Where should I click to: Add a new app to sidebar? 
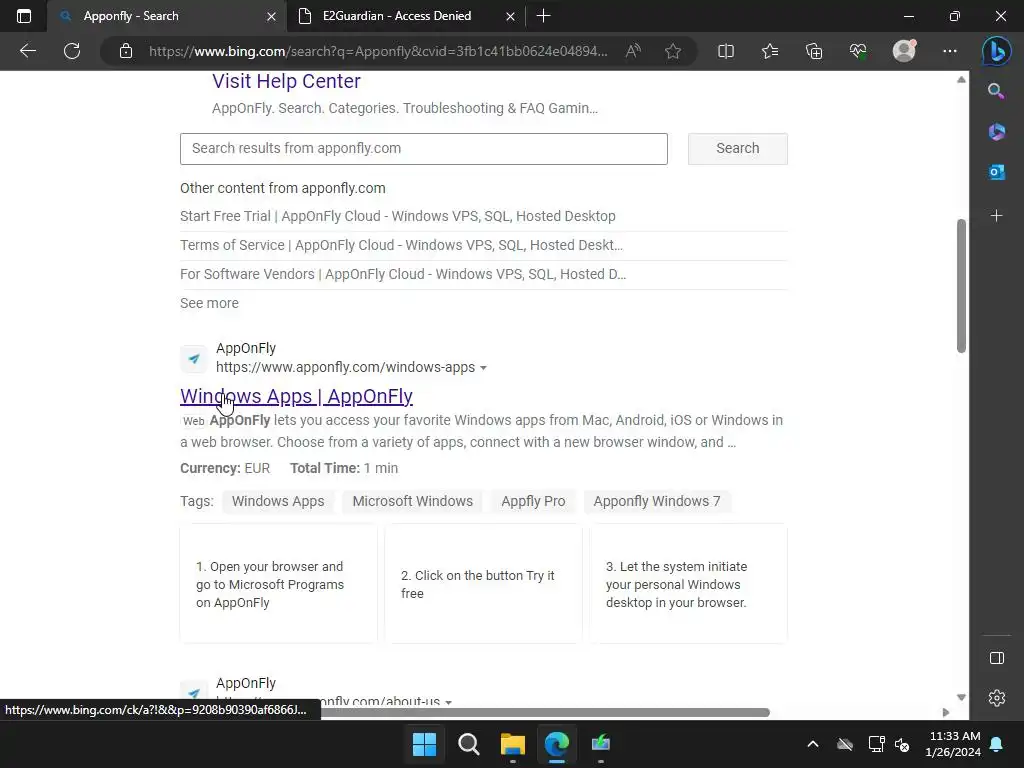(x=996, y=216)
